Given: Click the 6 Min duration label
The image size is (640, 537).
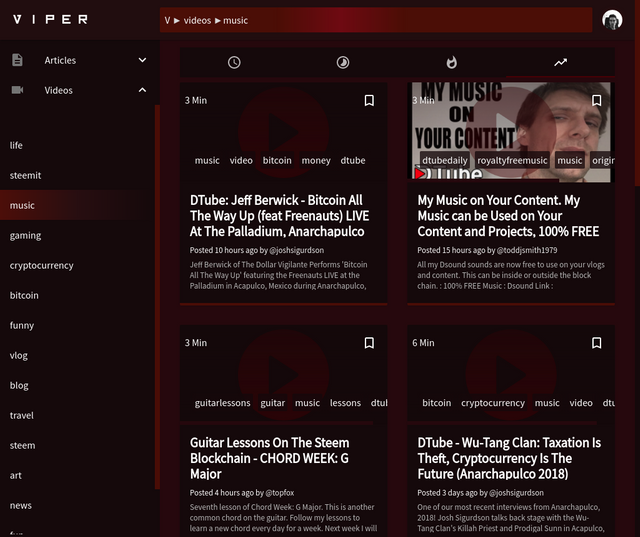Looking at the screenshot, I should tap(423, 343).
